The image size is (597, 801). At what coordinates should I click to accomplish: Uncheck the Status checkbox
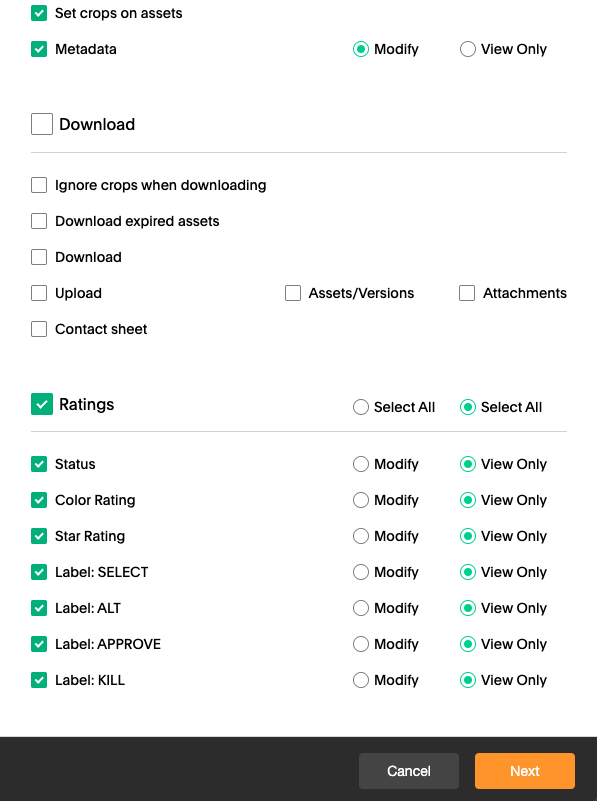tap(39, 464)
